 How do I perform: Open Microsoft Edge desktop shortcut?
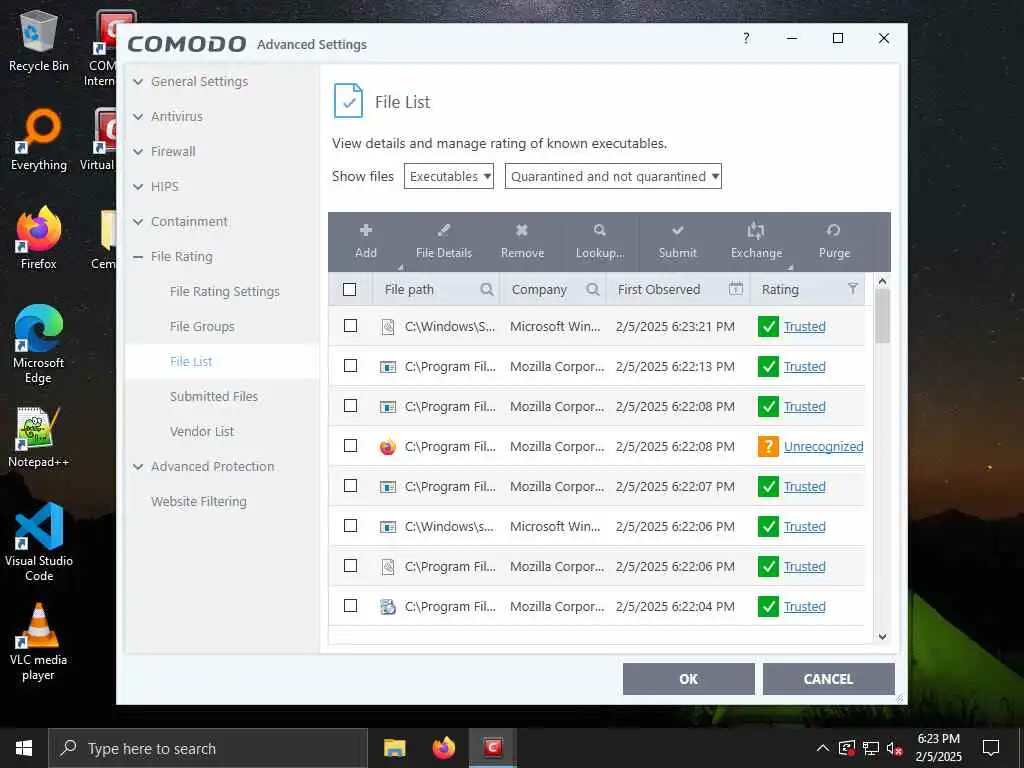(39, 344)
